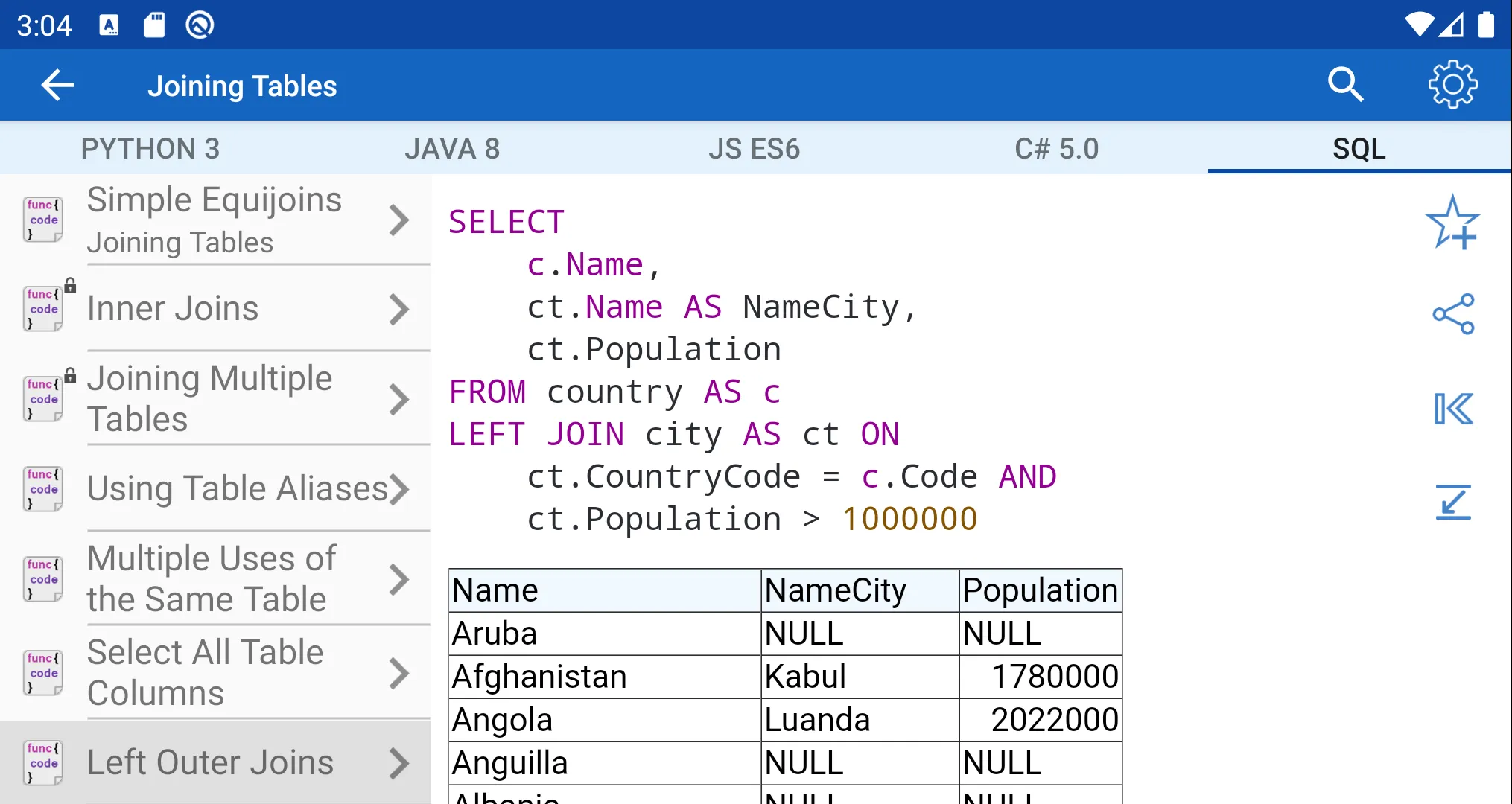
Task: Switch to the Java 8 tab
Action: pyautogui.click(x=453, y=148)
